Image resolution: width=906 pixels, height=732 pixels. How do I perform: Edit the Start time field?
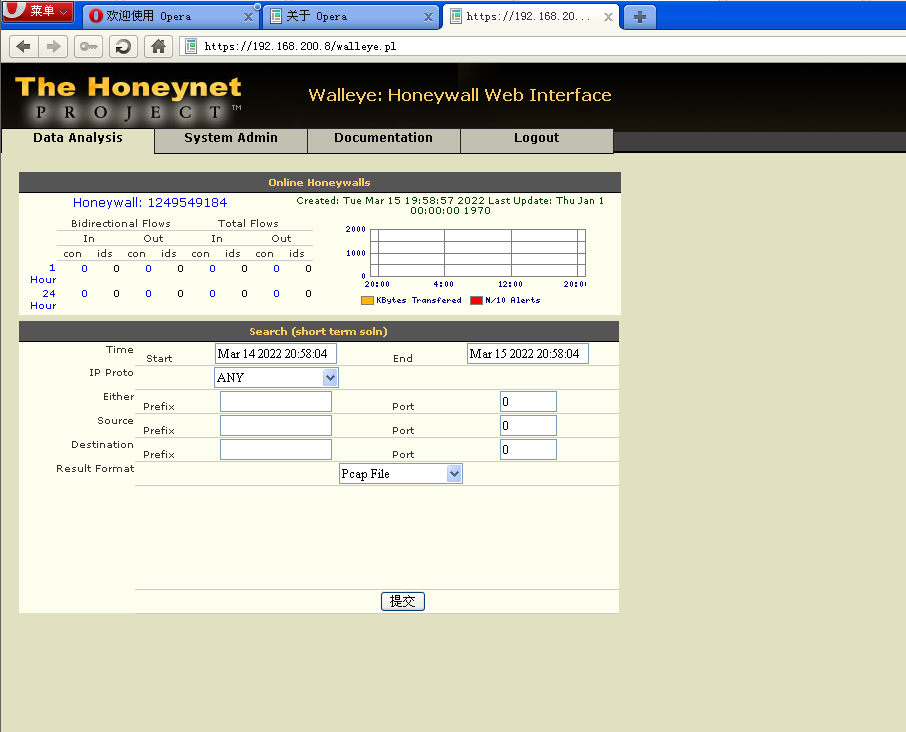(x=276, y=354)
